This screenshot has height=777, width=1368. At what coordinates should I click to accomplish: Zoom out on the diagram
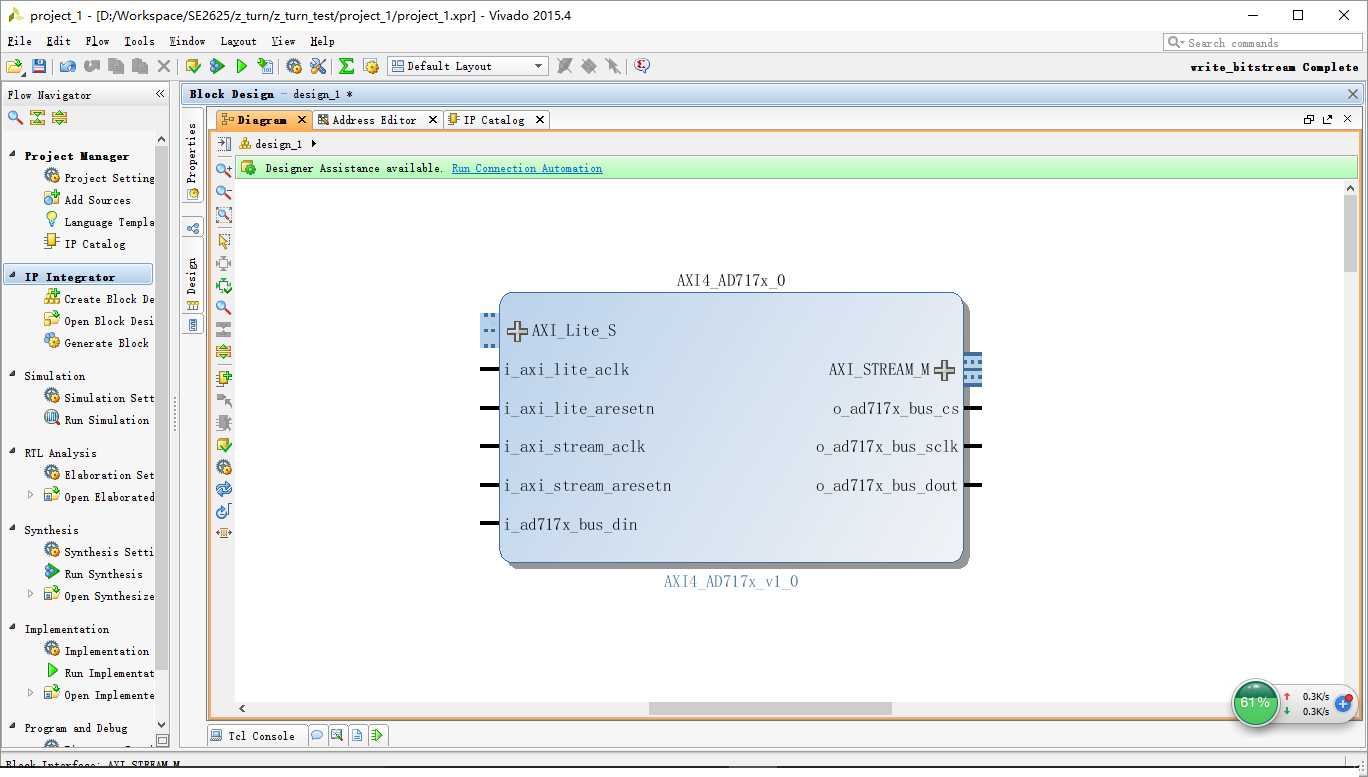pyautogui.click(x=224, y=192)
